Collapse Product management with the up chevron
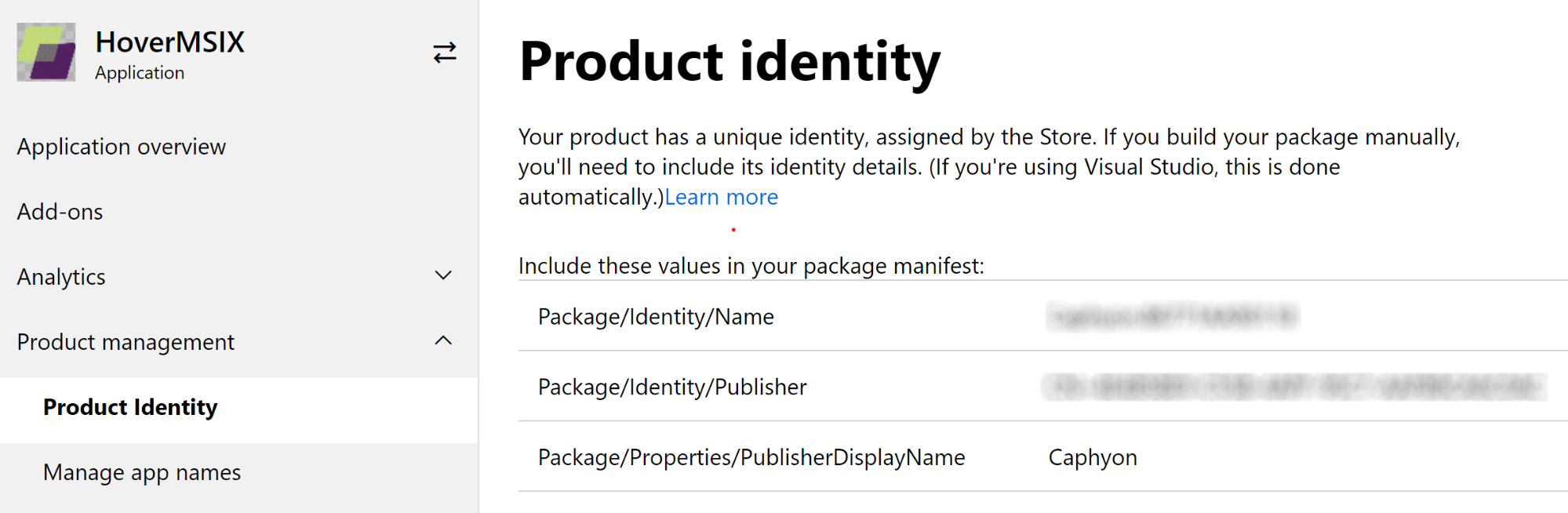The width and height of the screenshot is (1568, 513). tap(443, 340)
